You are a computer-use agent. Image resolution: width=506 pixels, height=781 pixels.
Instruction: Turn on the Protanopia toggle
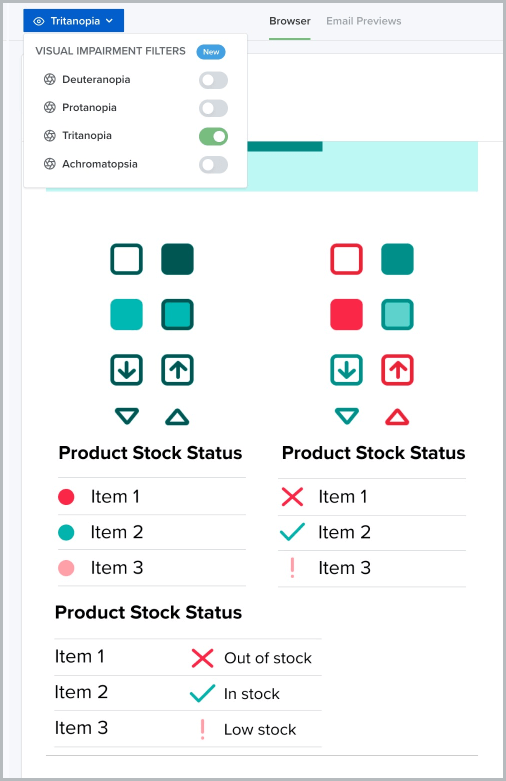pyautogui.click(x=213, y=108)
